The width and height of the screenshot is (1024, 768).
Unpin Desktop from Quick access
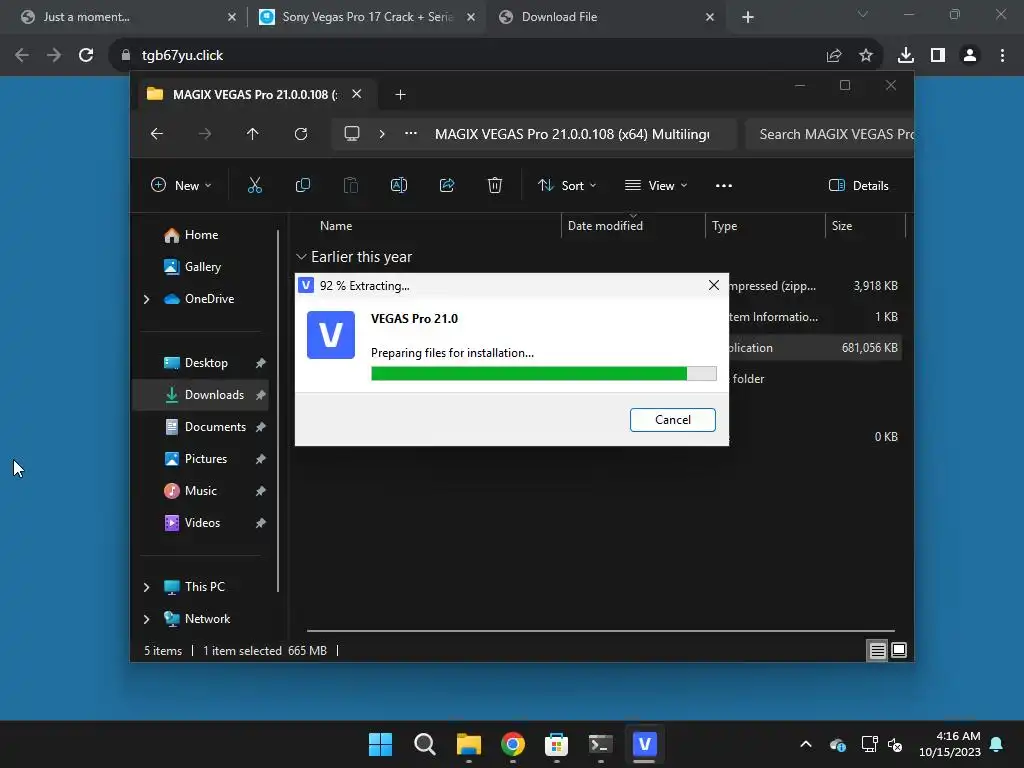tap(261, 362)
